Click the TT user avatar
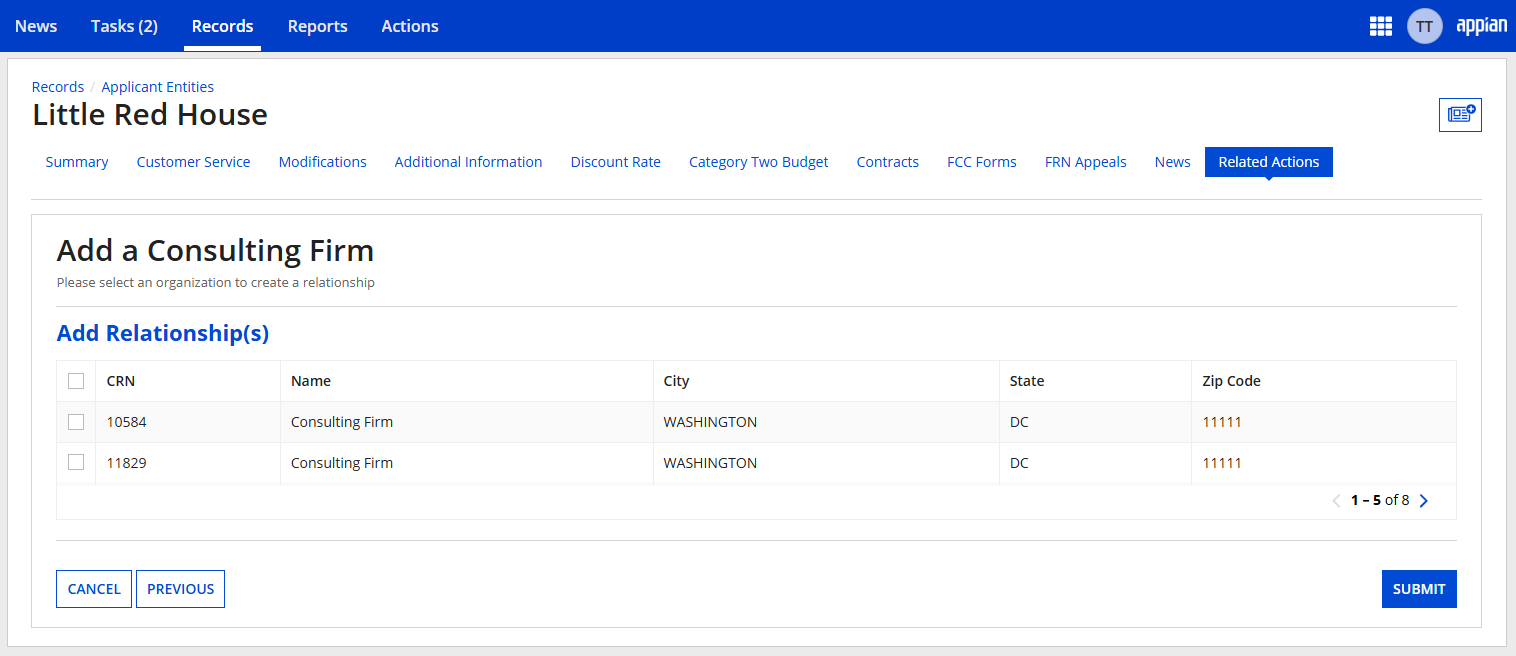The height and width of the screenshot is (656, 1516). point(1424,26)
